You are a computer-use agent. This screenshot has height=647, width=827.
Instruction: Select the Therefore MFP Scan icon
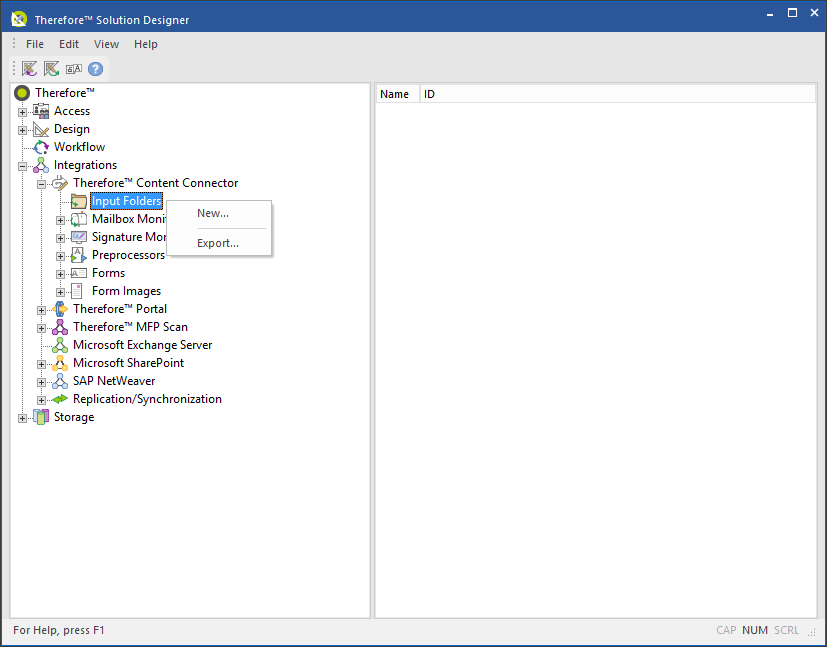(x=60, y=327)
